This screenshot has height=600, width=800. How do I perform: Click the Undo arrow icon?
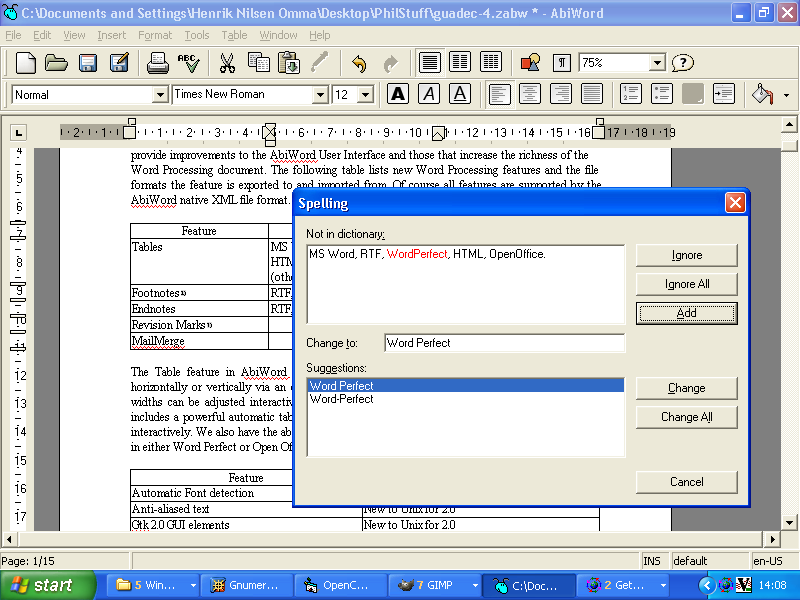point(359,63)
